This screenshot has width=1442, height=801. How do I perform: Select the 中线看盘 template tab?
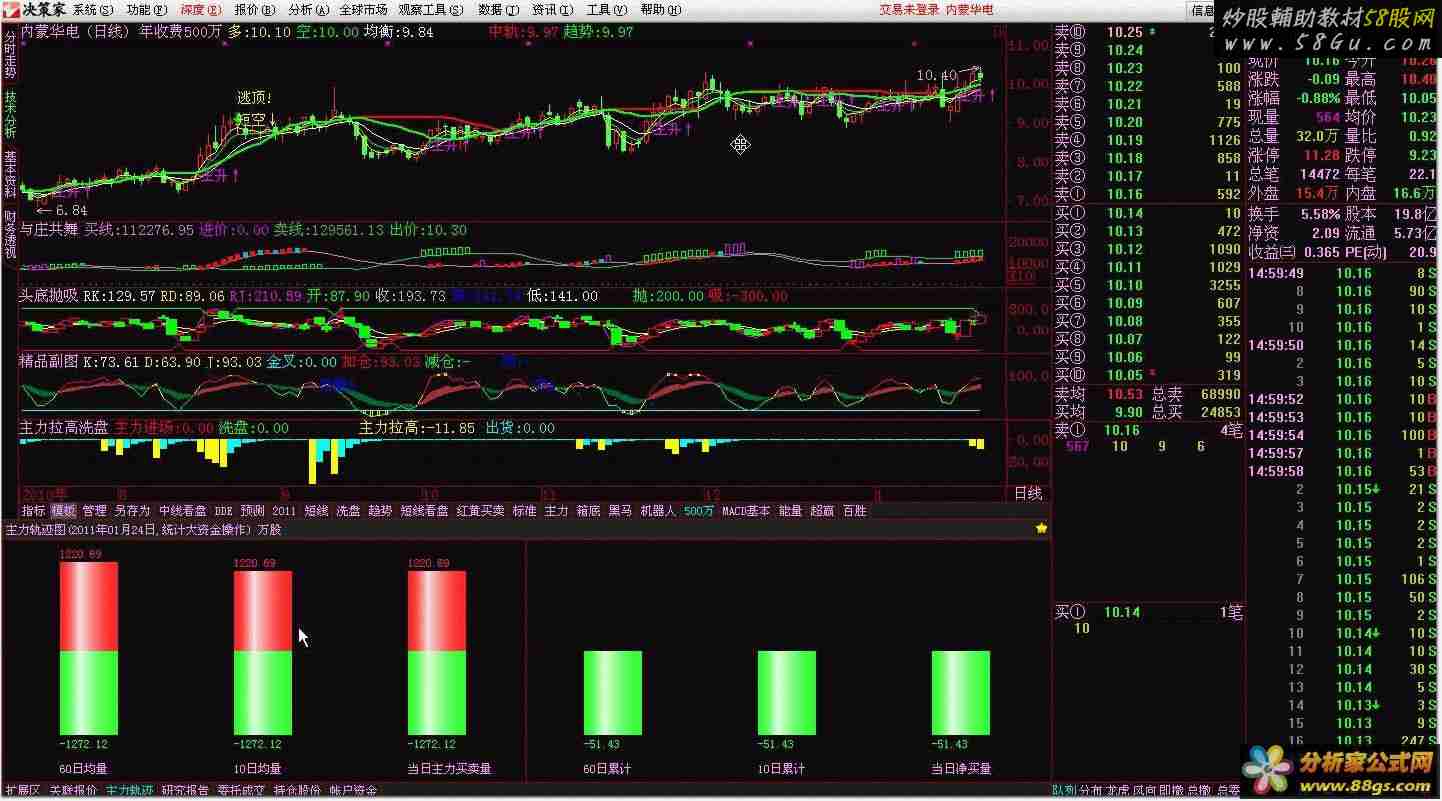[183, 511]
